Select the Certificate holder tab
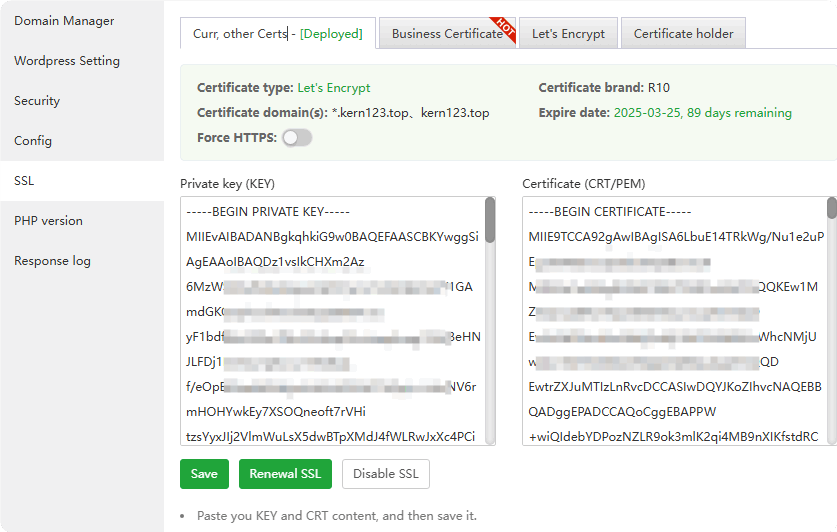837x532 pixels. [x=683, y=34]
